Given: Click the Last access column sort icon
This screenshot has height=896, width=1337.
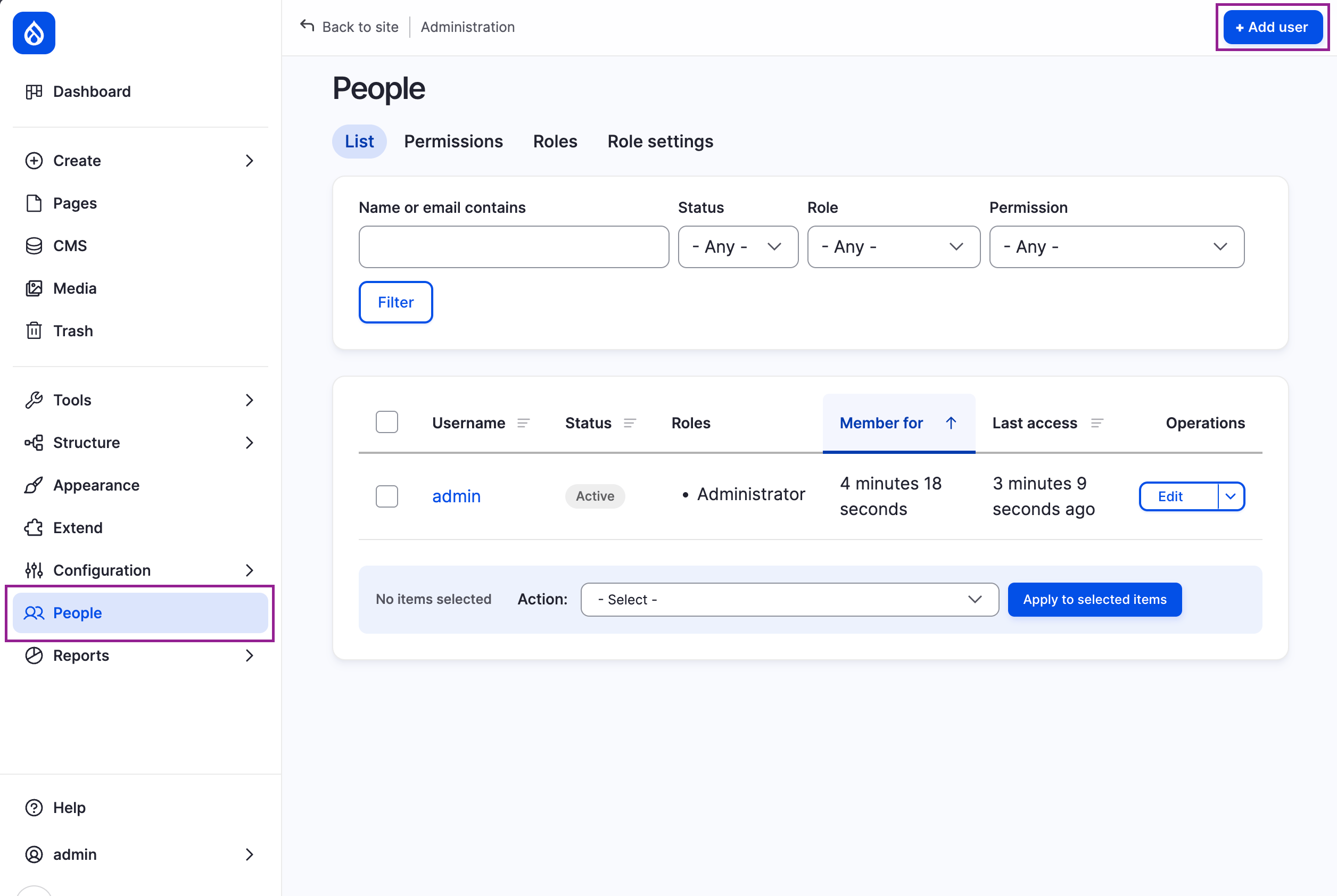Looking at the screenshot, I should click(1096, 423).
